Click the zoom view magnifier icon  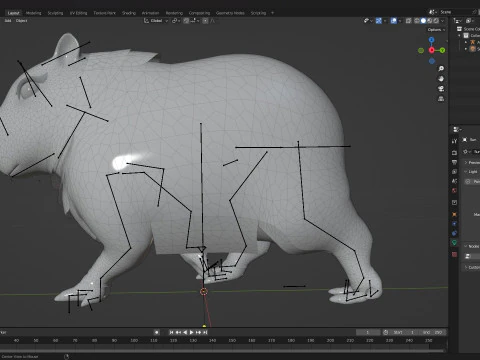[441, 69]
